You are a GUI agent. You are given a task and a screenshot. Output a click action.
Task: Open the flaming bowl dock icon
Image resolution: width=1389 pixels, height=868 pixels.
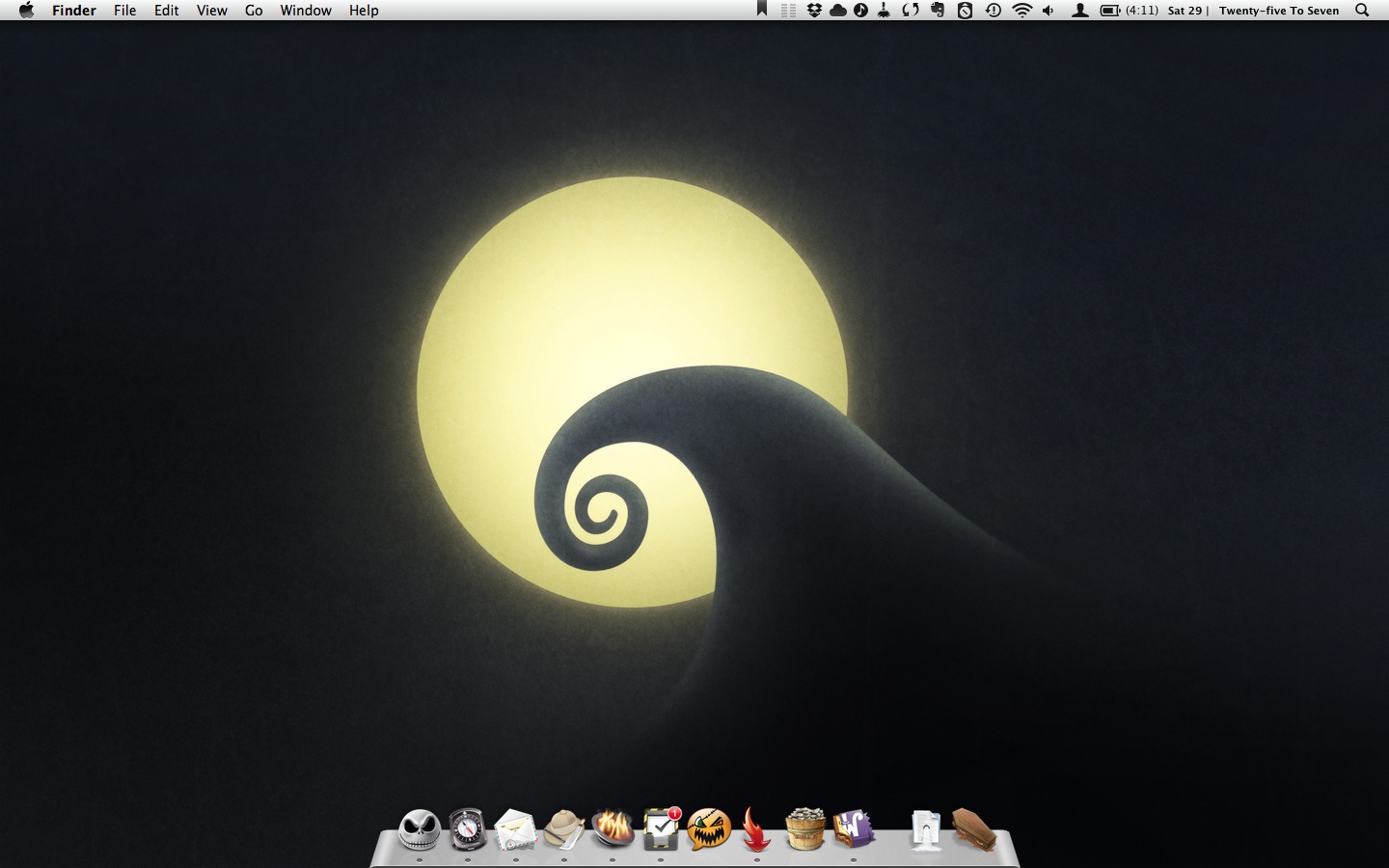(x=613, y=829)
